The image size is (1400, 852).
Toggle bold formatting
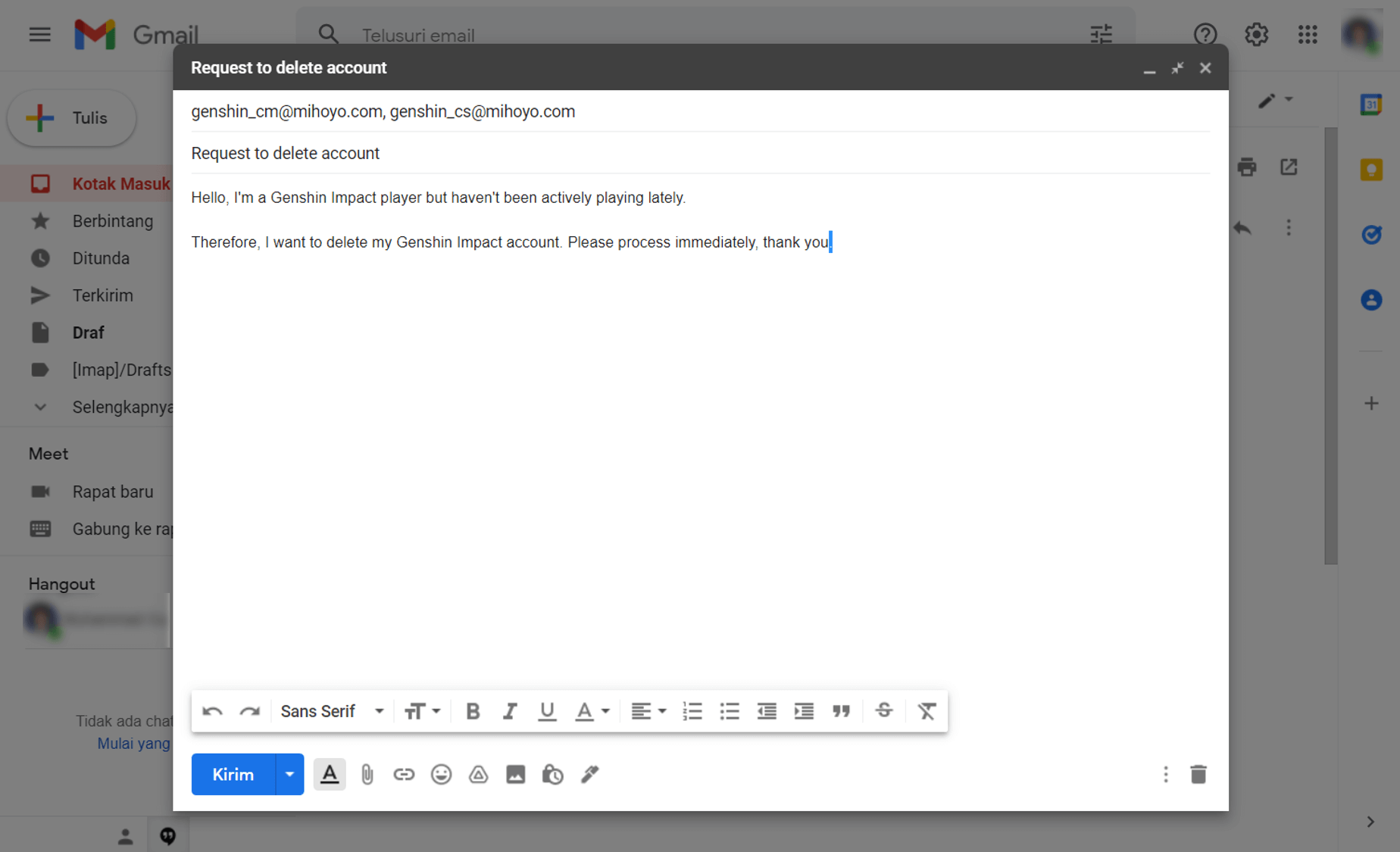coord(473,711)
